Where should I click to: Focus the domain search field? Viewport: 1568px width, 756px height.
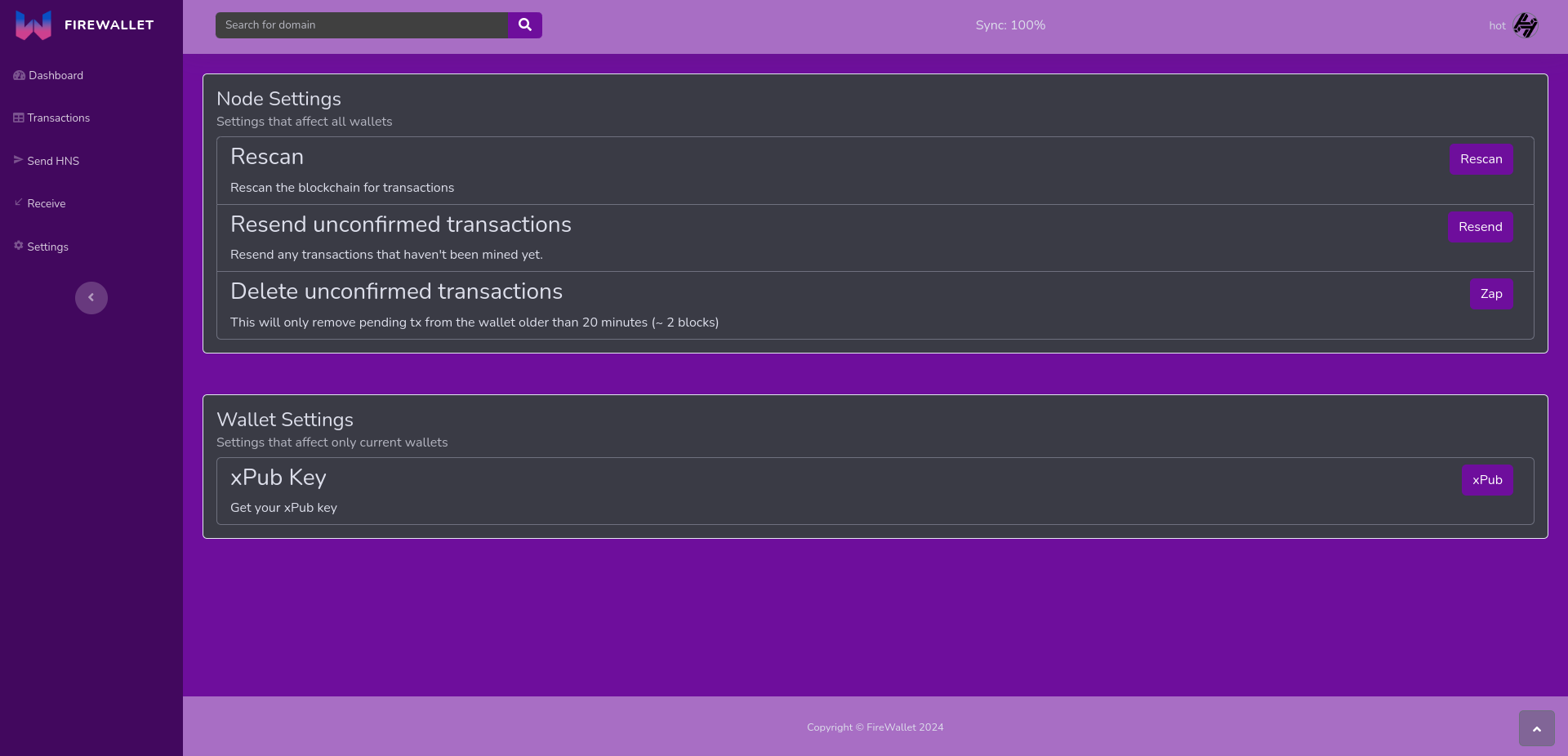362,25
